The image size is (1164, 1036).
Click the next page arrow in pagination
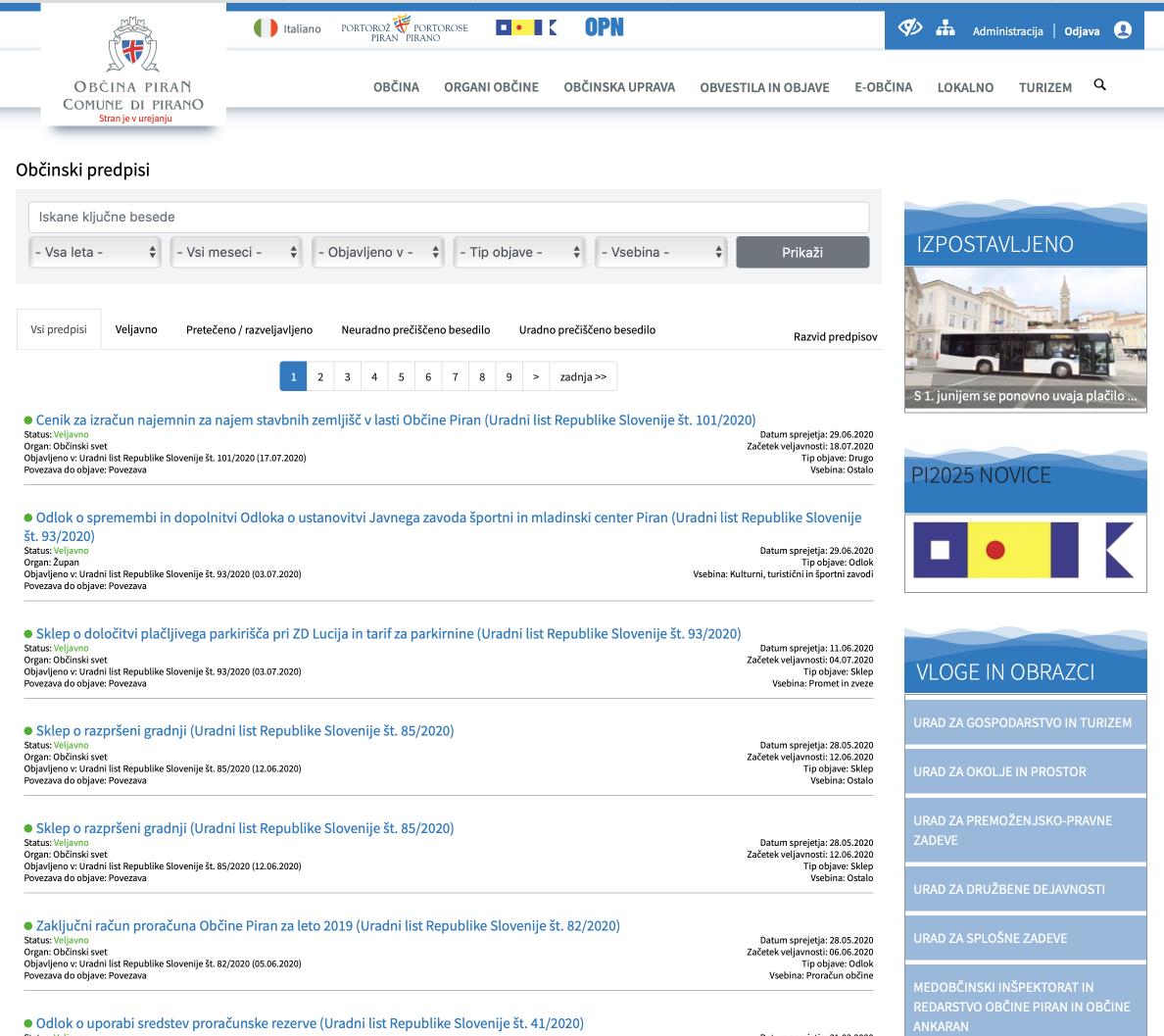(536, 376)
